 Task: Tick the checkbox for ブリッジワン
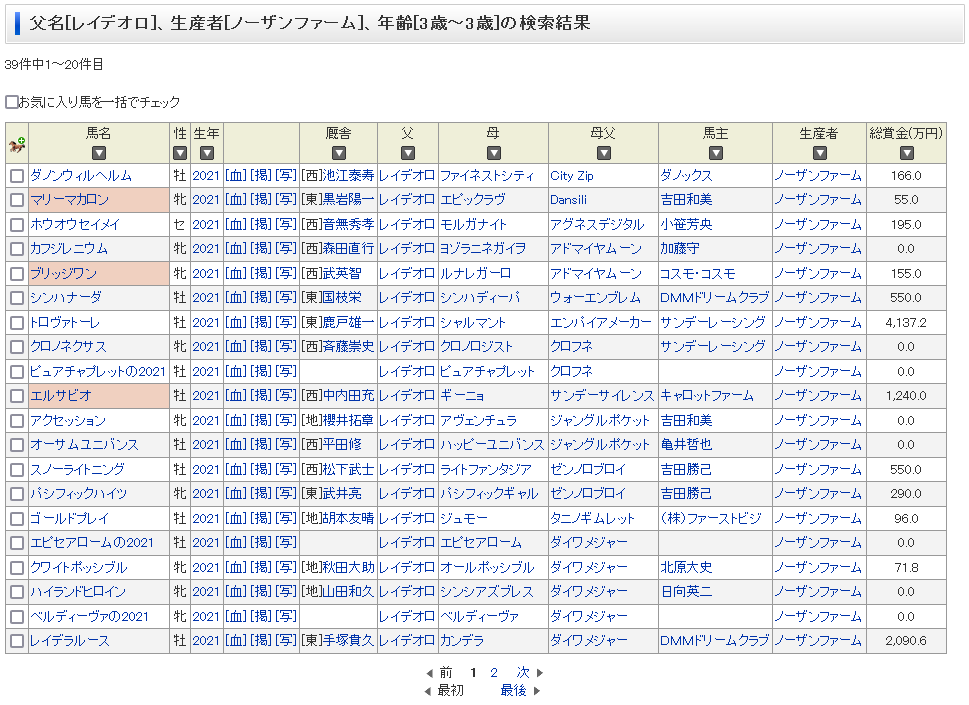tap(17, 274)
